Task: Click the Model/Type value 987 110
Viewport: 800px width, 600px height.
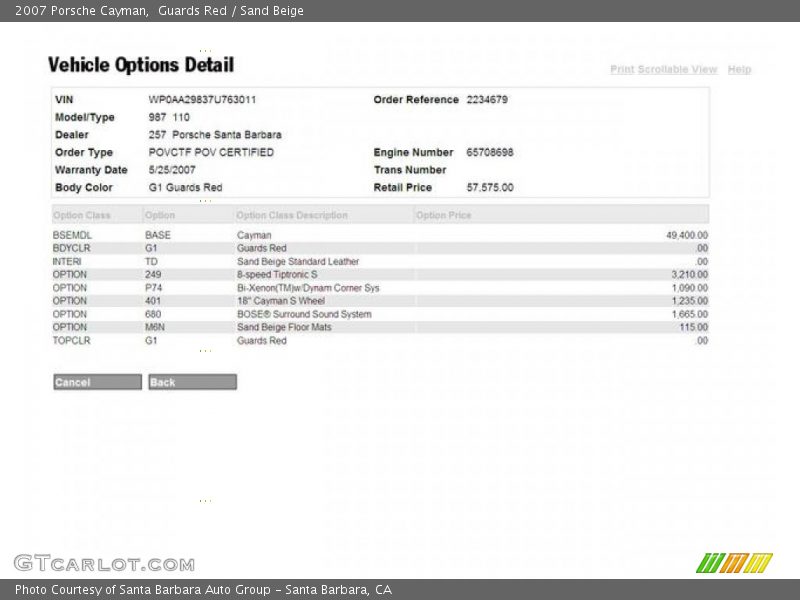Action: click(x=169, y=117)
